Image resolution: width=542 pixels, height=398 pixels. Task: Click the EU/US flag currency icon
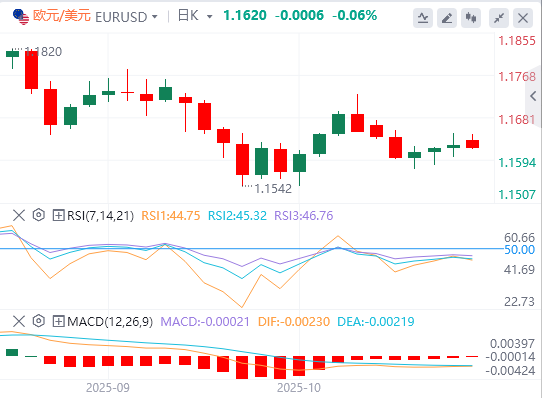pyautogui.click(x=21, y=17)
